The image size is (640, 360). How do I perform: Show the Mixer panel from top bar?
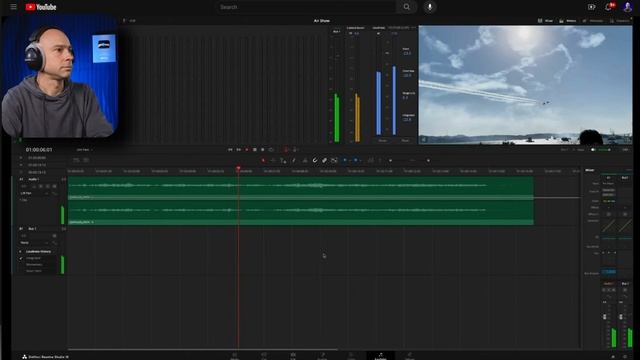tap(545, 20)
